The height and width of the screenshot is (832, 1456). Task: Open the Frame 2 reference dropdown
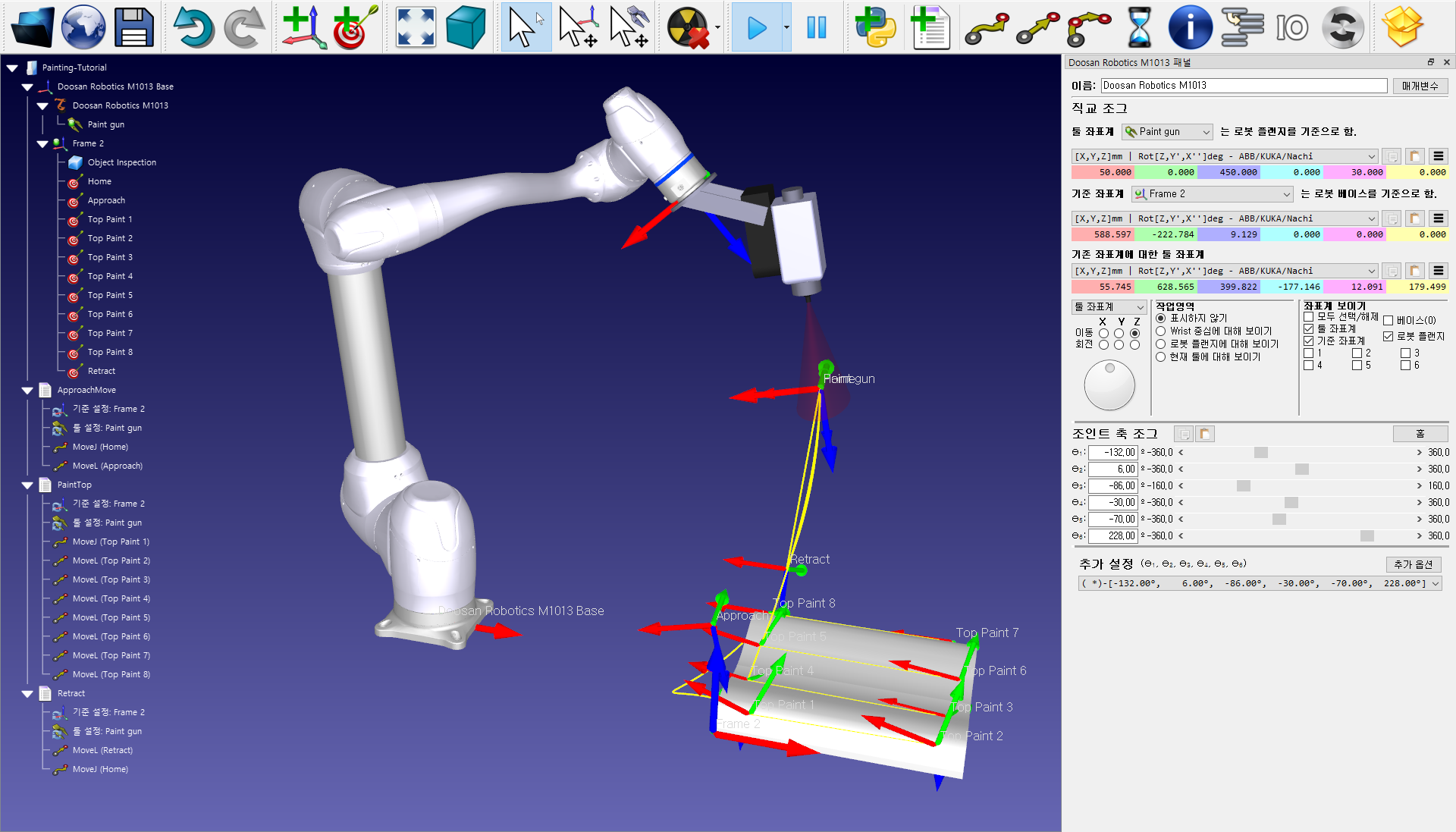pyautogui.click(x=1212, y=194)
